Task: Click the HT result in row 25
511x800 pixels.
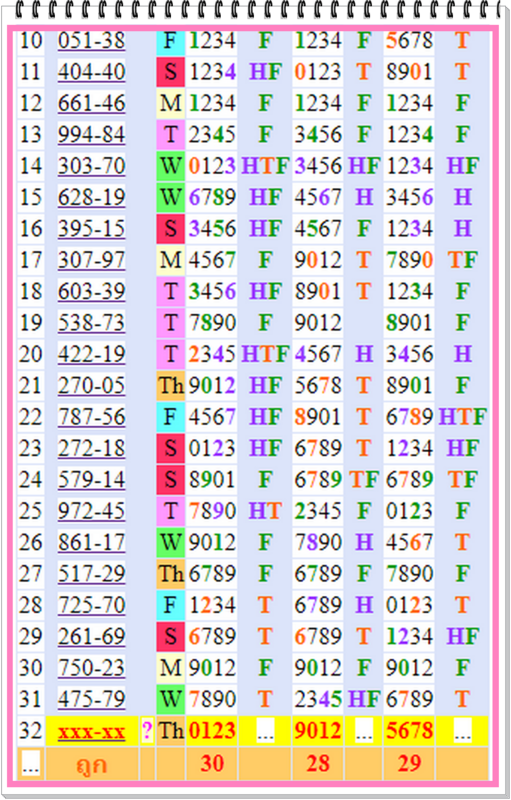Action: point(265,511)
